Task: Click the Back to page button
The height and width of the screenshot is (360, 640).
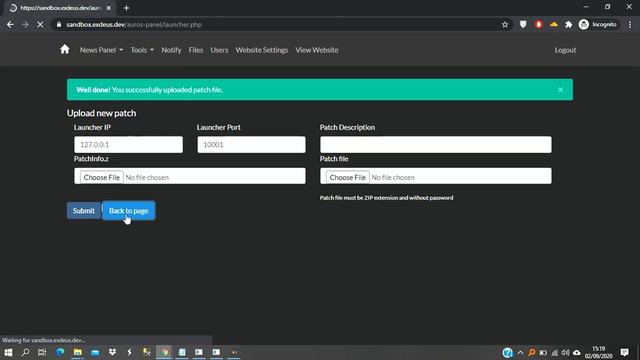Action: (x=129, y=211)
